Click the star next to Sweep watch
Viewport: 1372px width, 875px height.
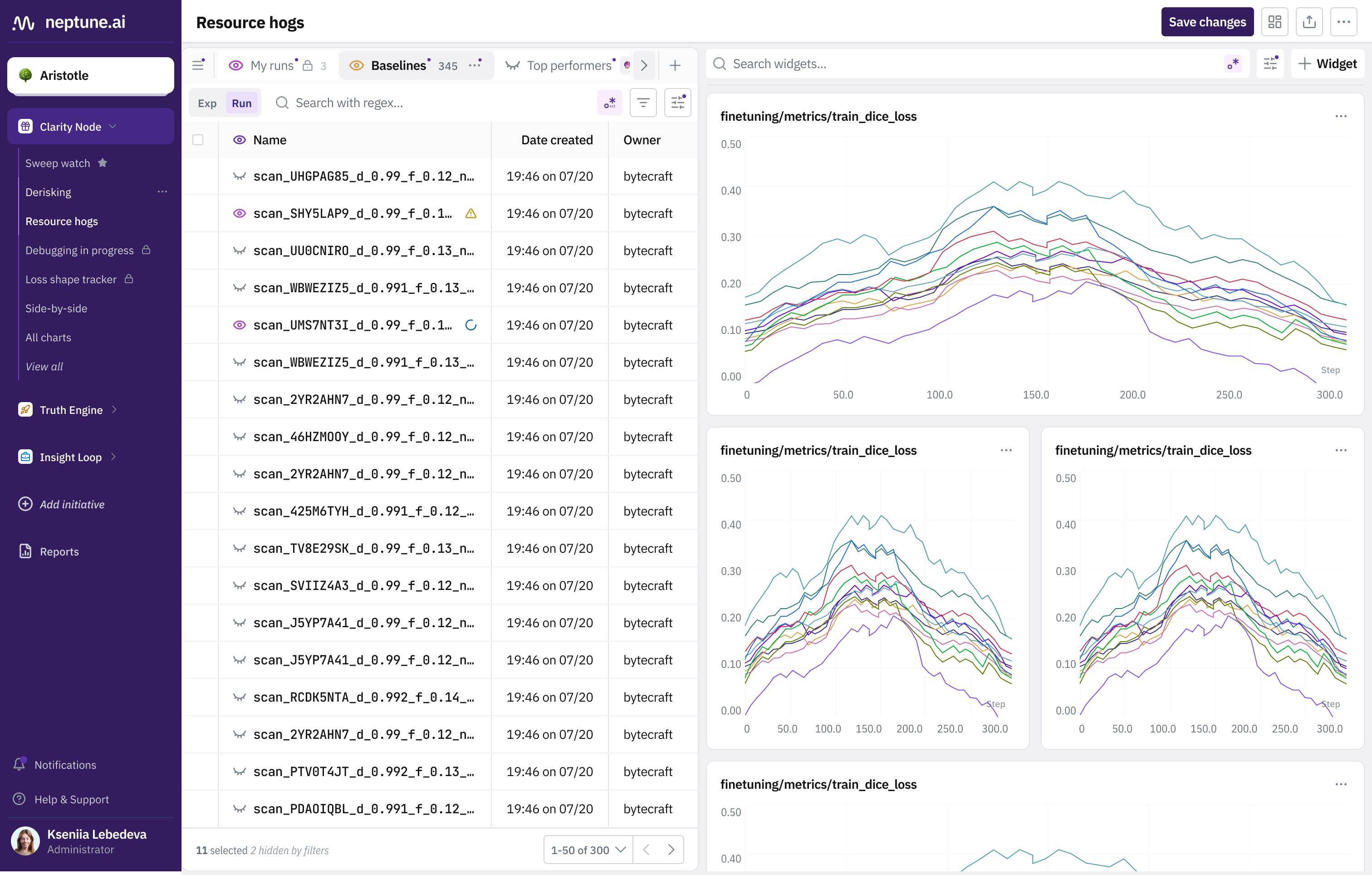click(103, 163)
